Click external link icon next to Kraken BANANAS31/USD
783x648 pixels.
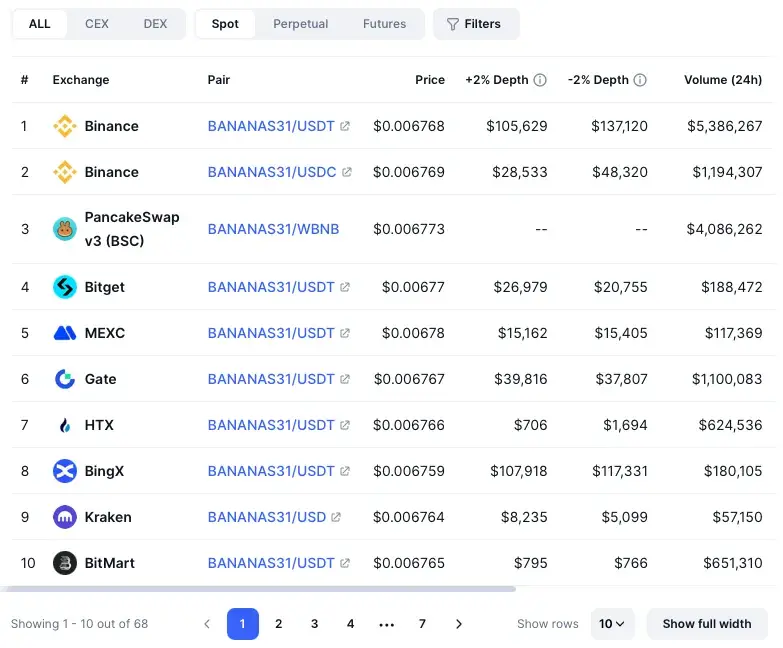coord(336,517)
